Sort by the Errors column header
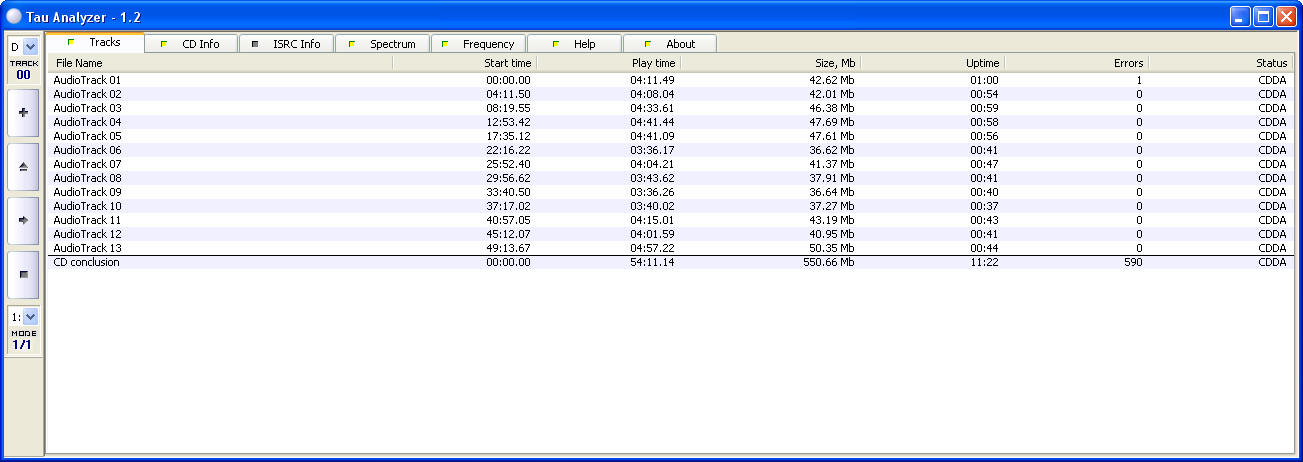This screenshot has height=462, width=1303. 1076,63
